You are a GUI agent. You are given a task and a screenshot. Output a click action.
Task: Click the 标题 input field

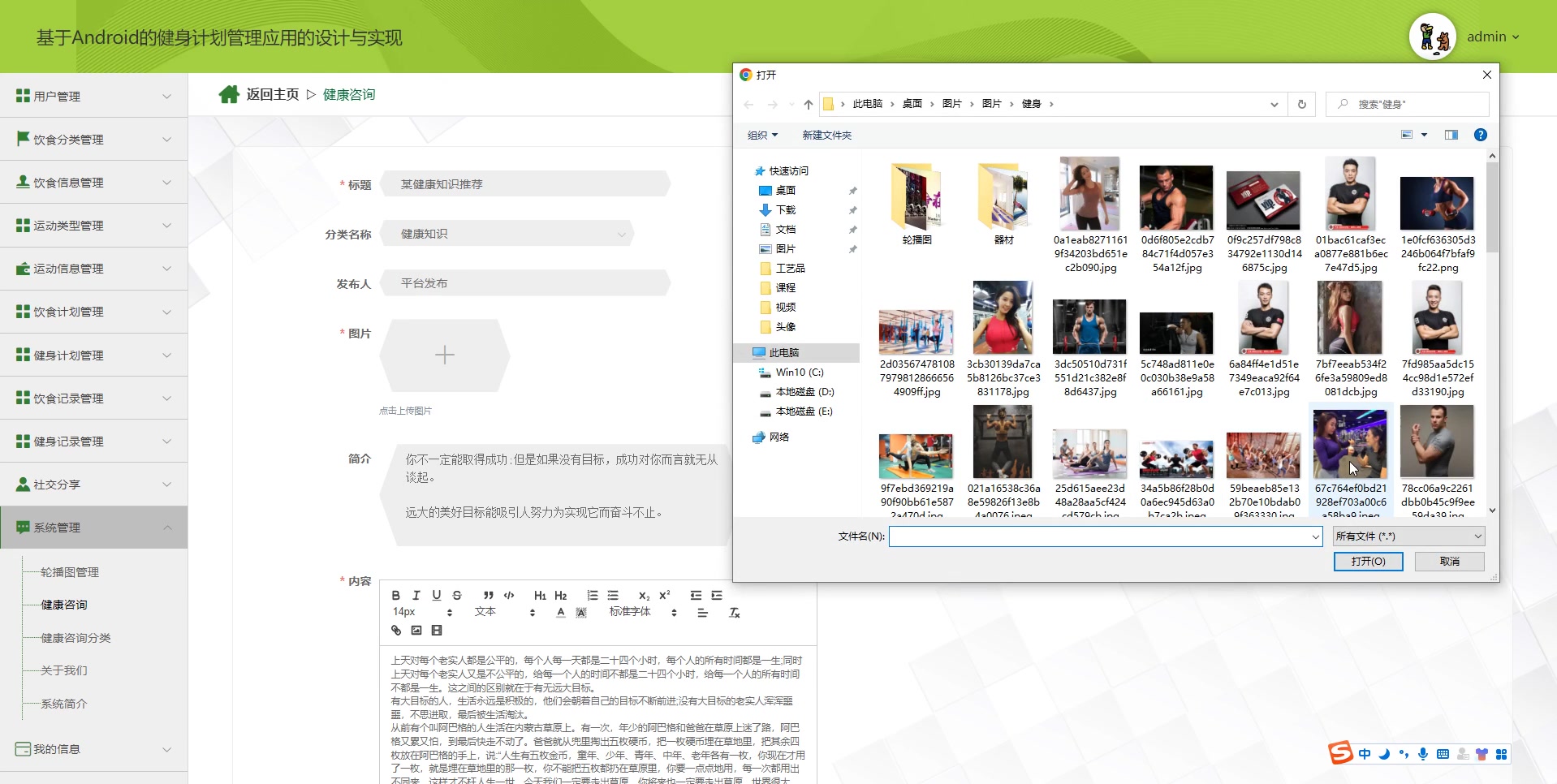pos(525,184)
